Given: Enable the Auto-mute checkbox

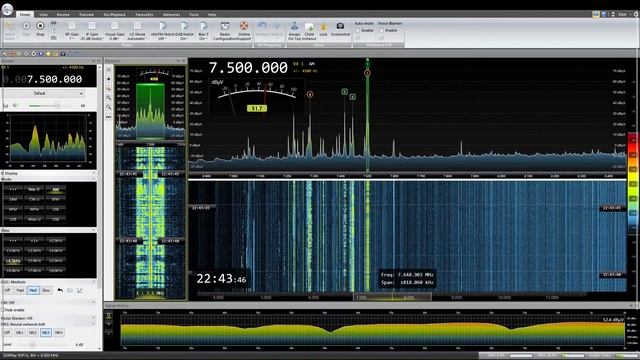Looking at the screenshot, I should [358, 30].
